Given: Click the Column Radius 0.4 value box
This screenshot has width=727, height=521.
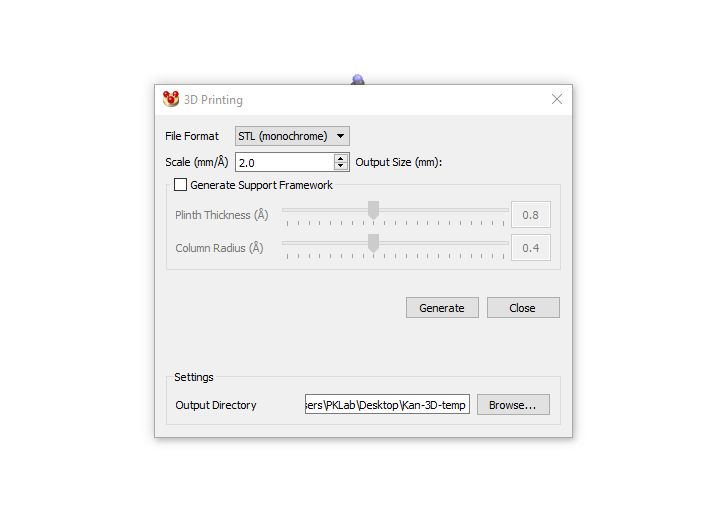Looking at the screenshot, I should [530, 248].
